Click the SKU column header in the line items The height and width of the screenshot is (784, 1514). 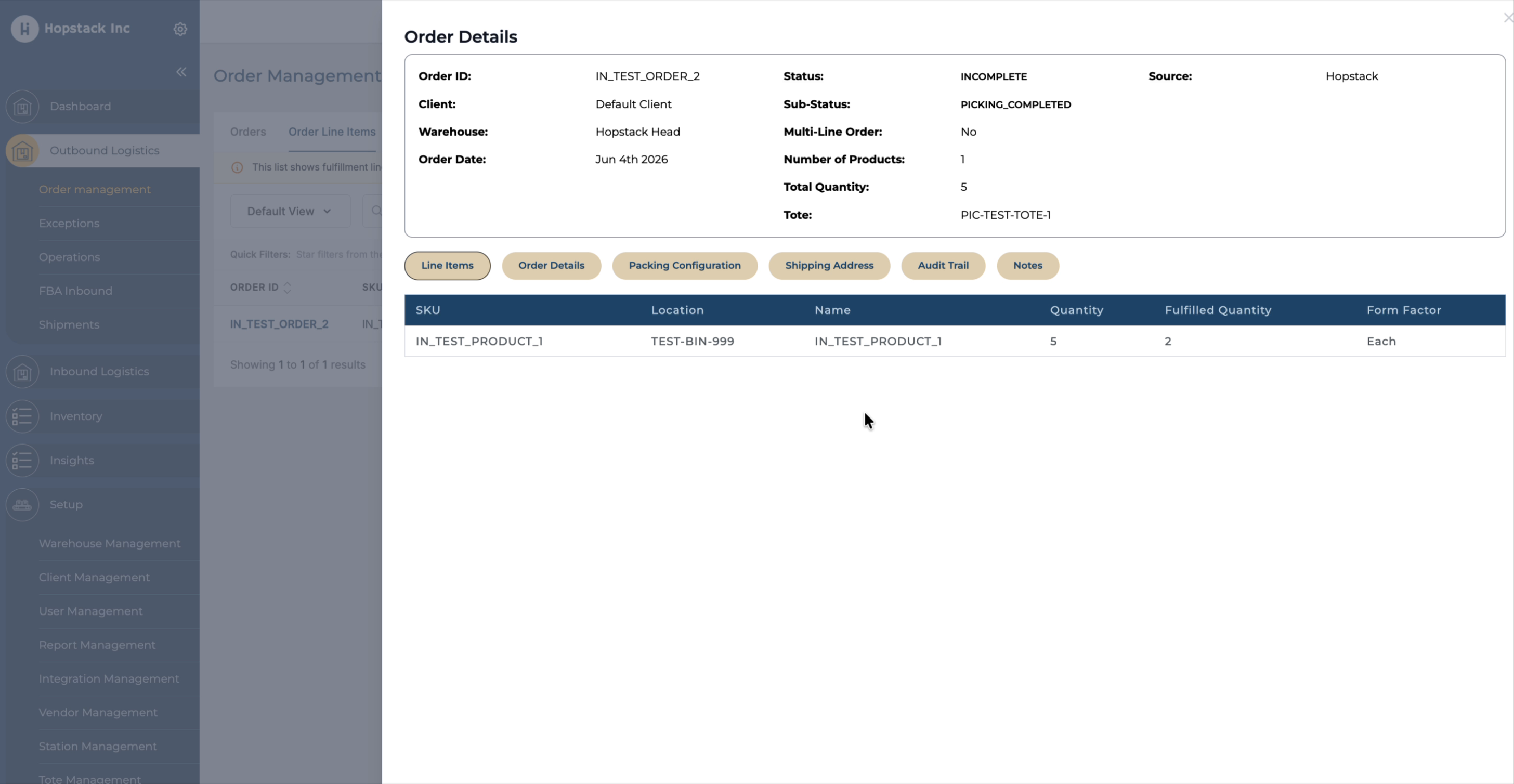[x=428, y=310]
